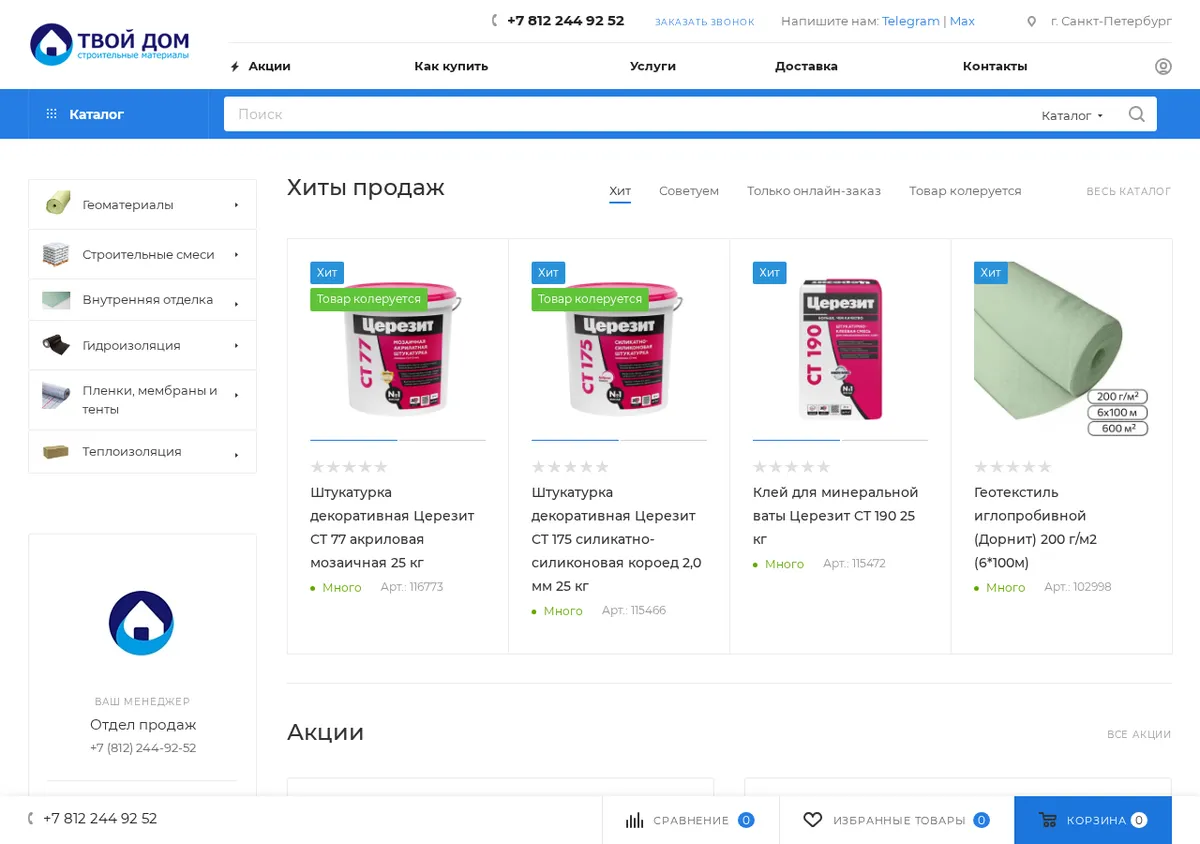Open the Telegram contact link
This screenshot has width=1200, height=844.
[911, 21]
